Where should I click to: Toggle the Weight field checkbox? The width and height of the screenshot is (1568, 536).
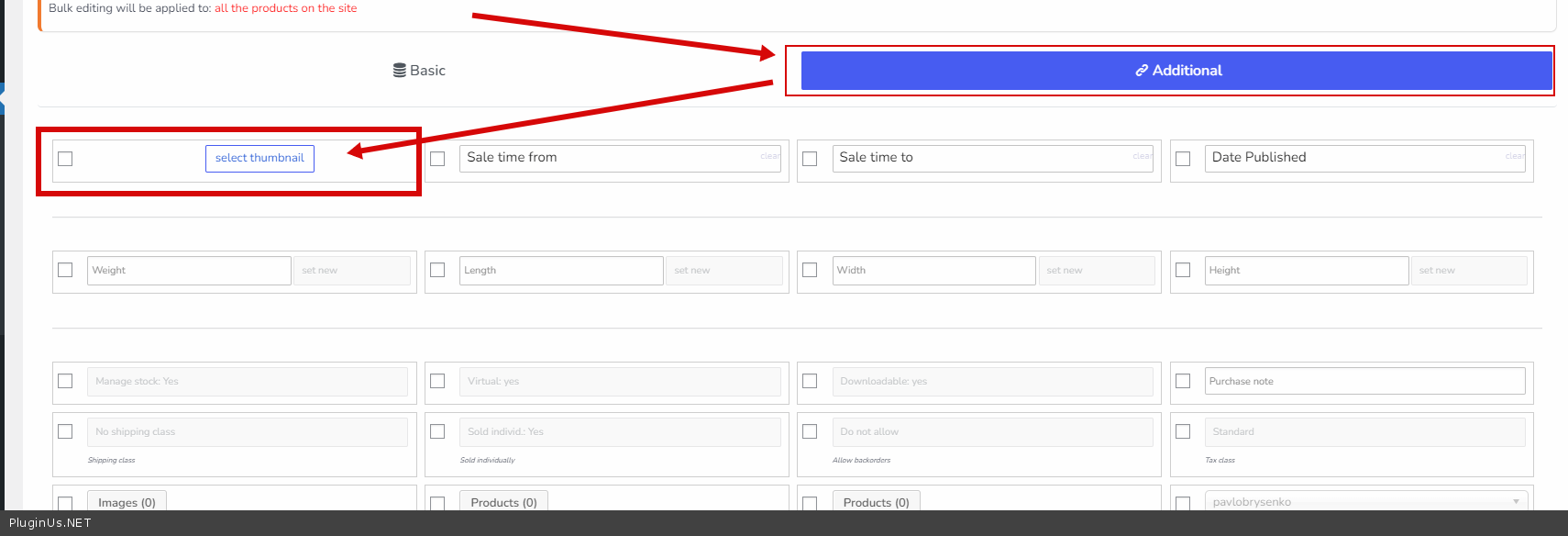(65, 270)
